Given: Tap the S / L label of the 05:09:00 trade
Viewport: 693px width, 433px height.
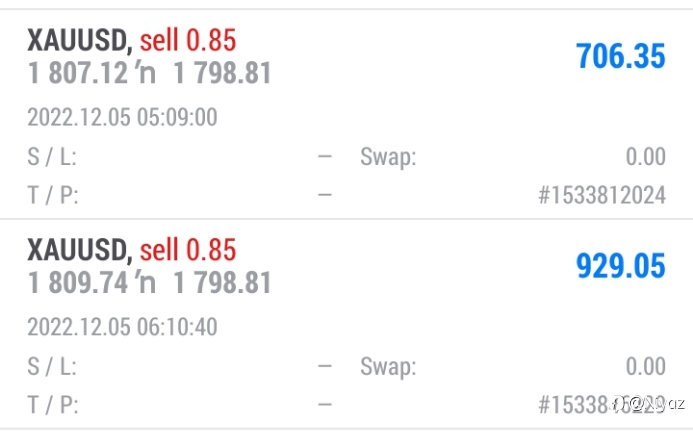Looking at the screenshot, I should pyautogui.click(x=52, y=156).
